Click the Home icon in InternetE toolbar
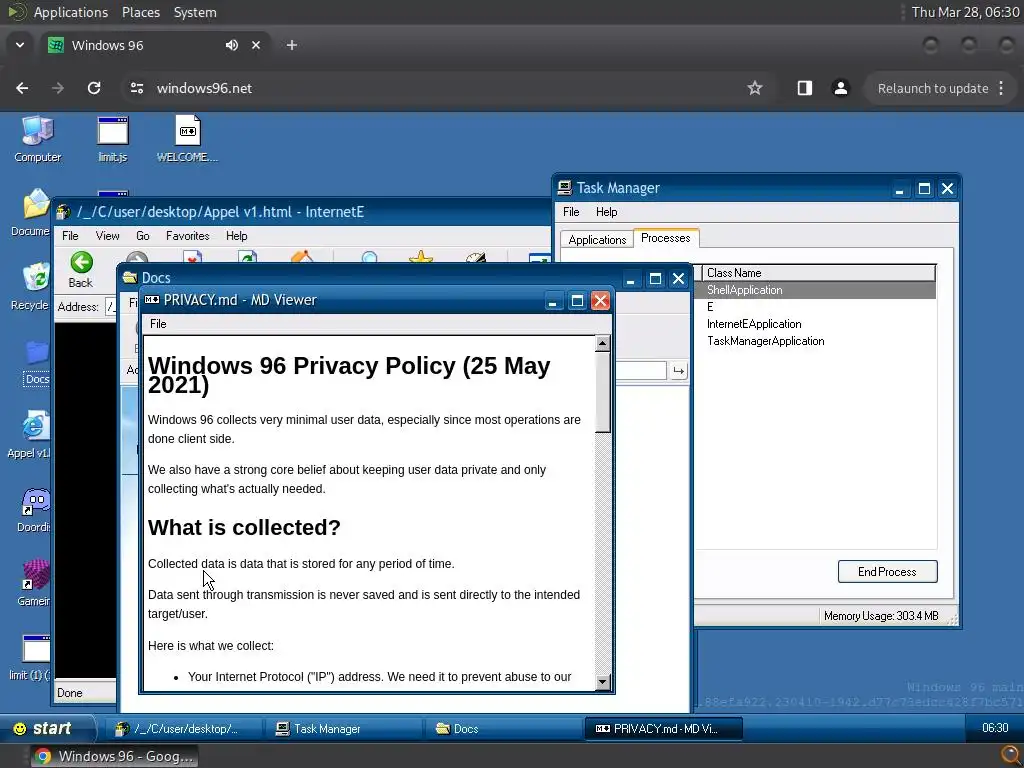 [x=302, y=256]
